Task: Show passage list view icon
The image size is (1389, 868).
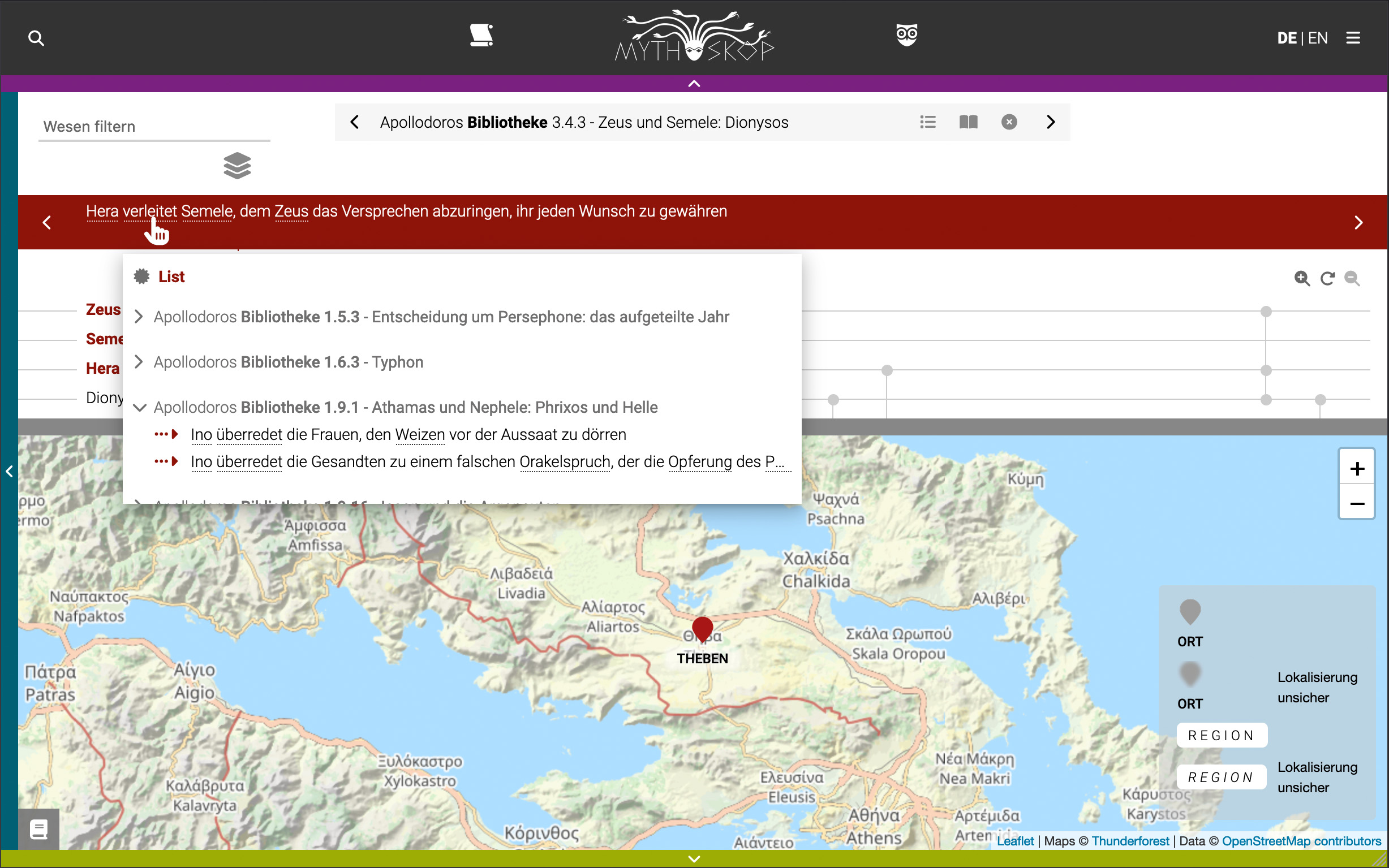Action: [928, 122]
